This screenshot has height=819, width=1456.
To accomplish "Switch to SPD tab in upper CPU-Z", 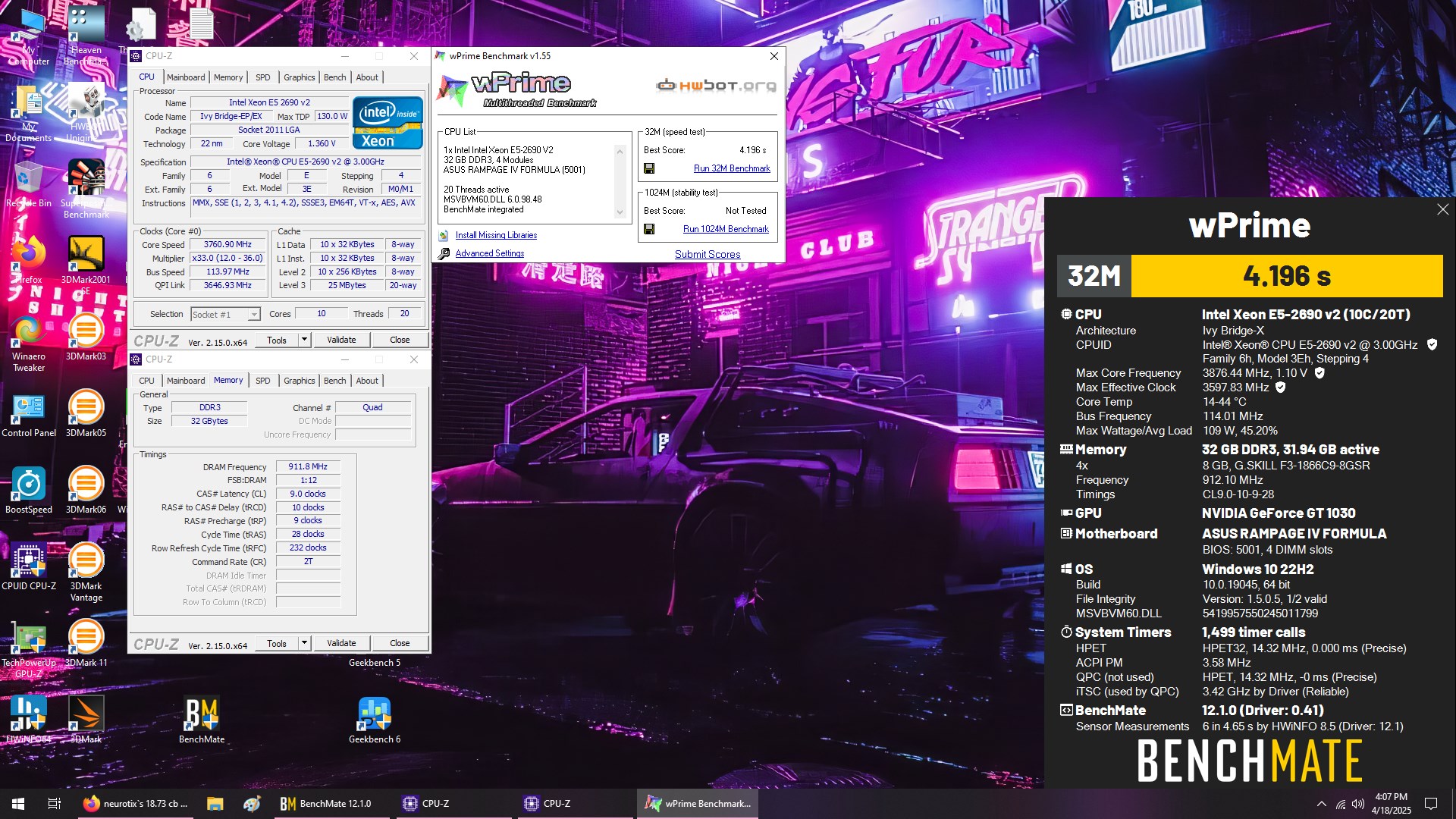I will (x=263, y=77).
